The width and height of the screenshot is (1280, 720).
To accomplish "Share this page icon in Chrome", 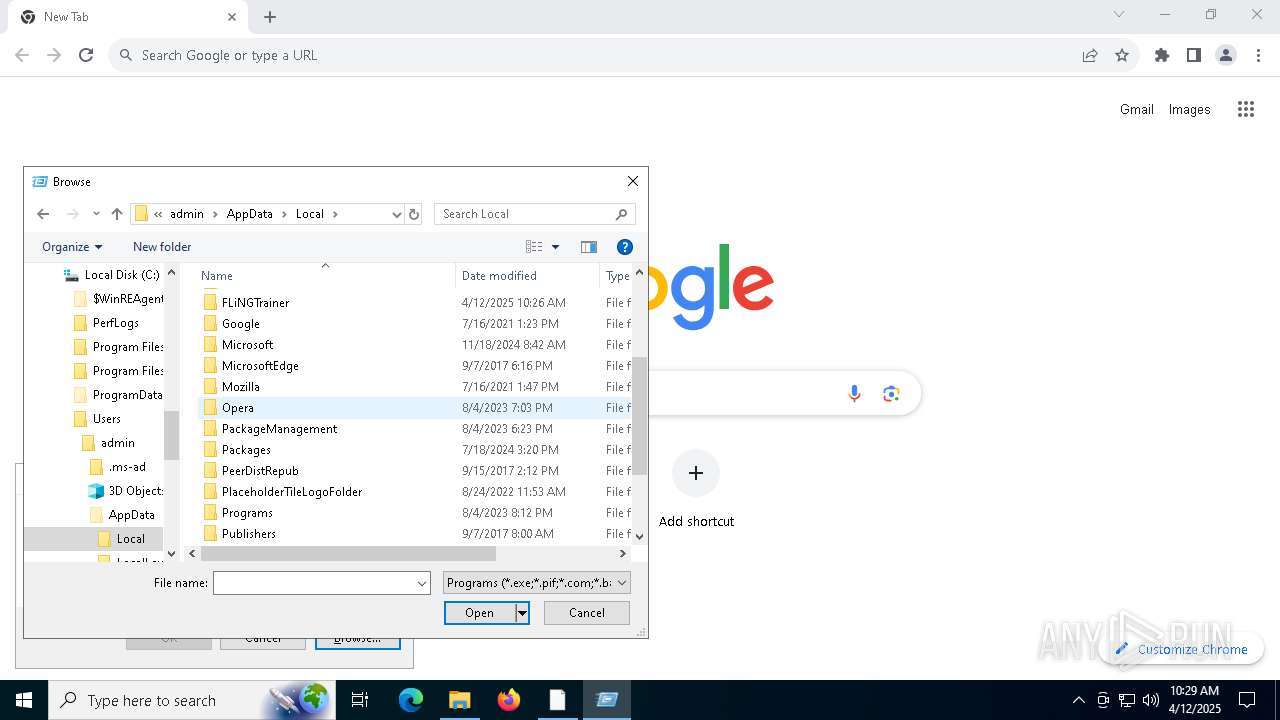I will click(1090, 55).
